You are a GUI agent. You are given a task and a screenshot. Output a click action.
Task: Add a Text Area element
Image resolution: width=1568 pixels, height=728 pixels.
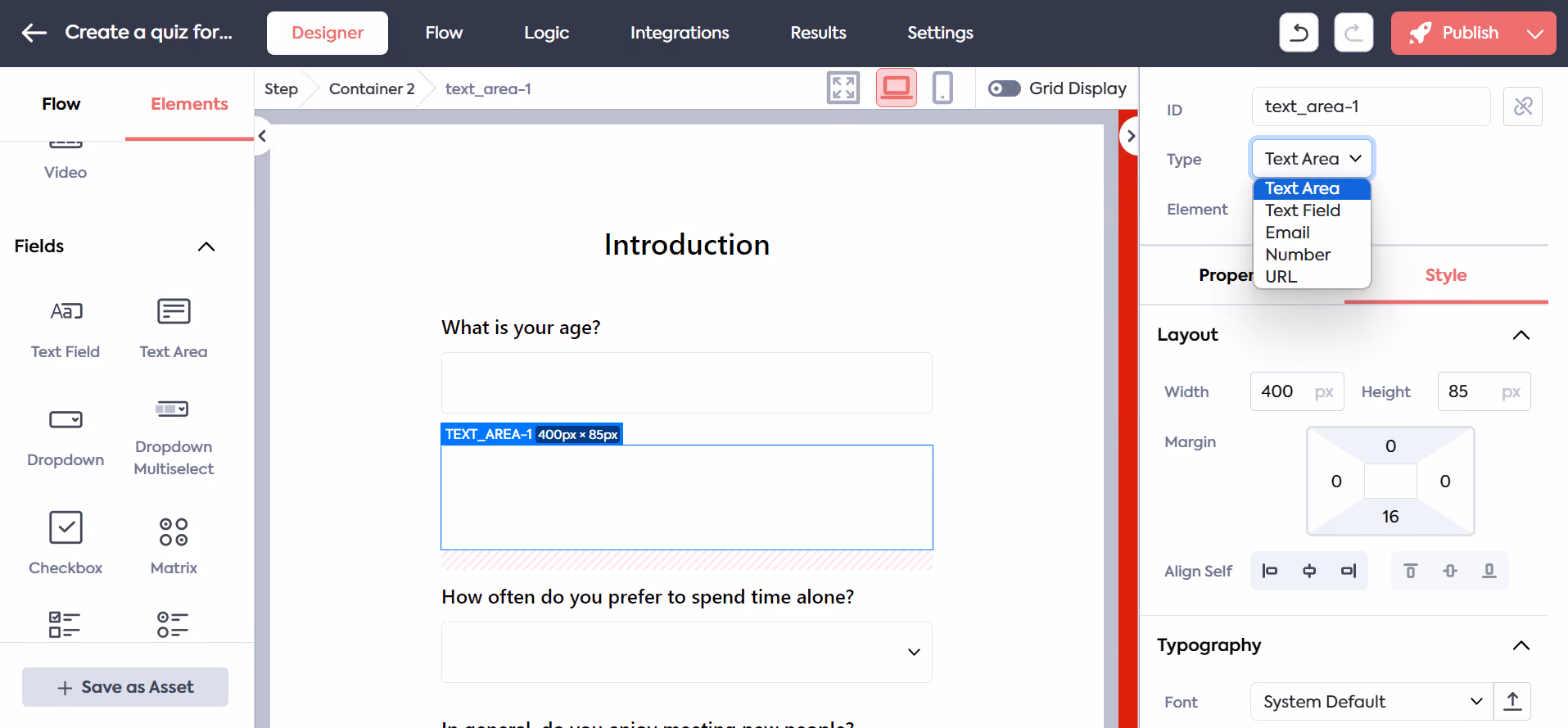tap(174, 329)
